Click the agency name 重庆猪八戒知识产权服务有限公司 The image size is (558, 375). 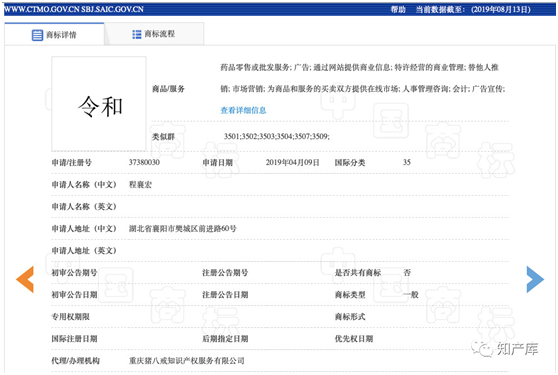click(x=187, y=361)
